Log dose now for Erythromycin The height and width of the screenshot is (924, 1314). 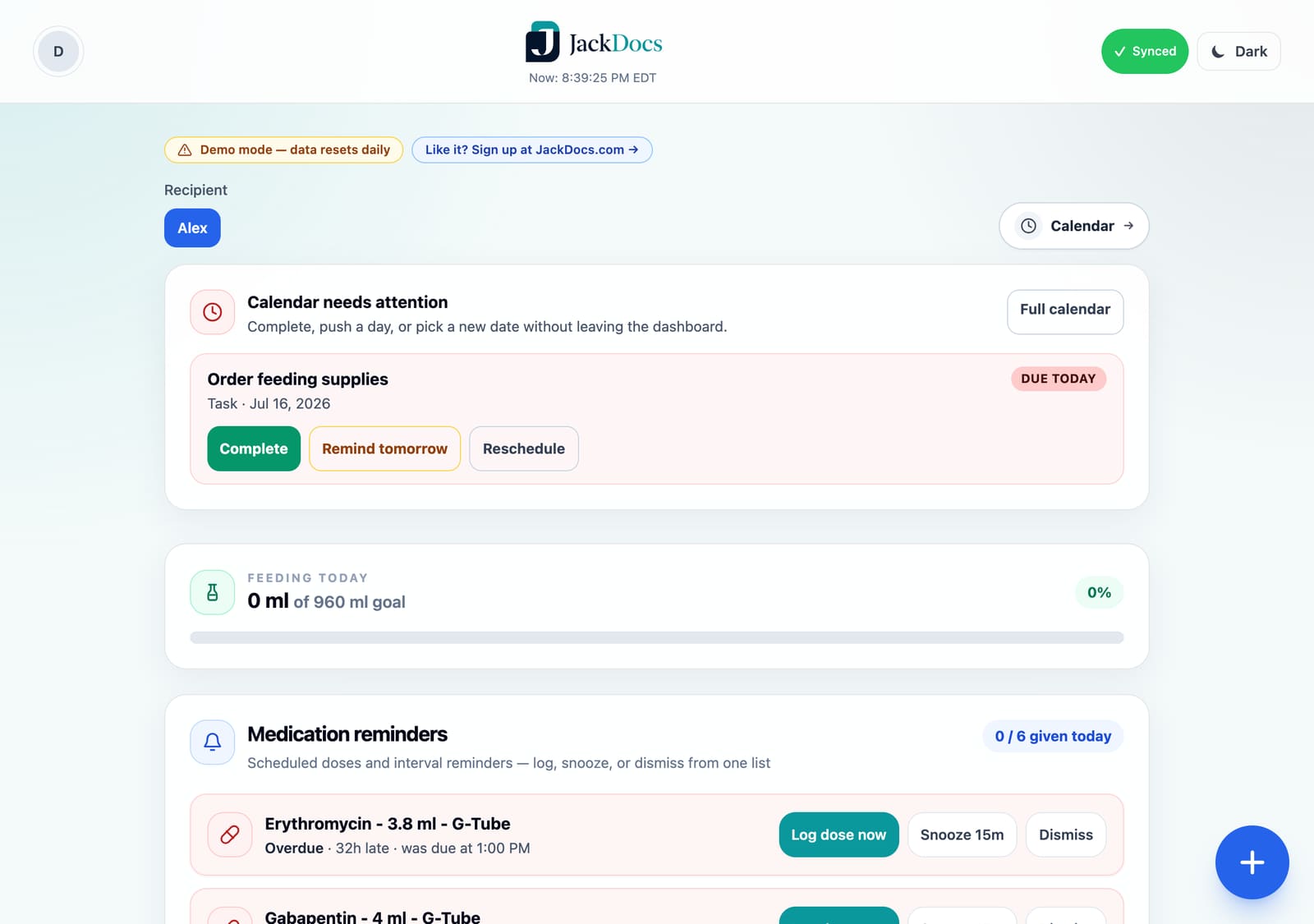click(838, 834)
